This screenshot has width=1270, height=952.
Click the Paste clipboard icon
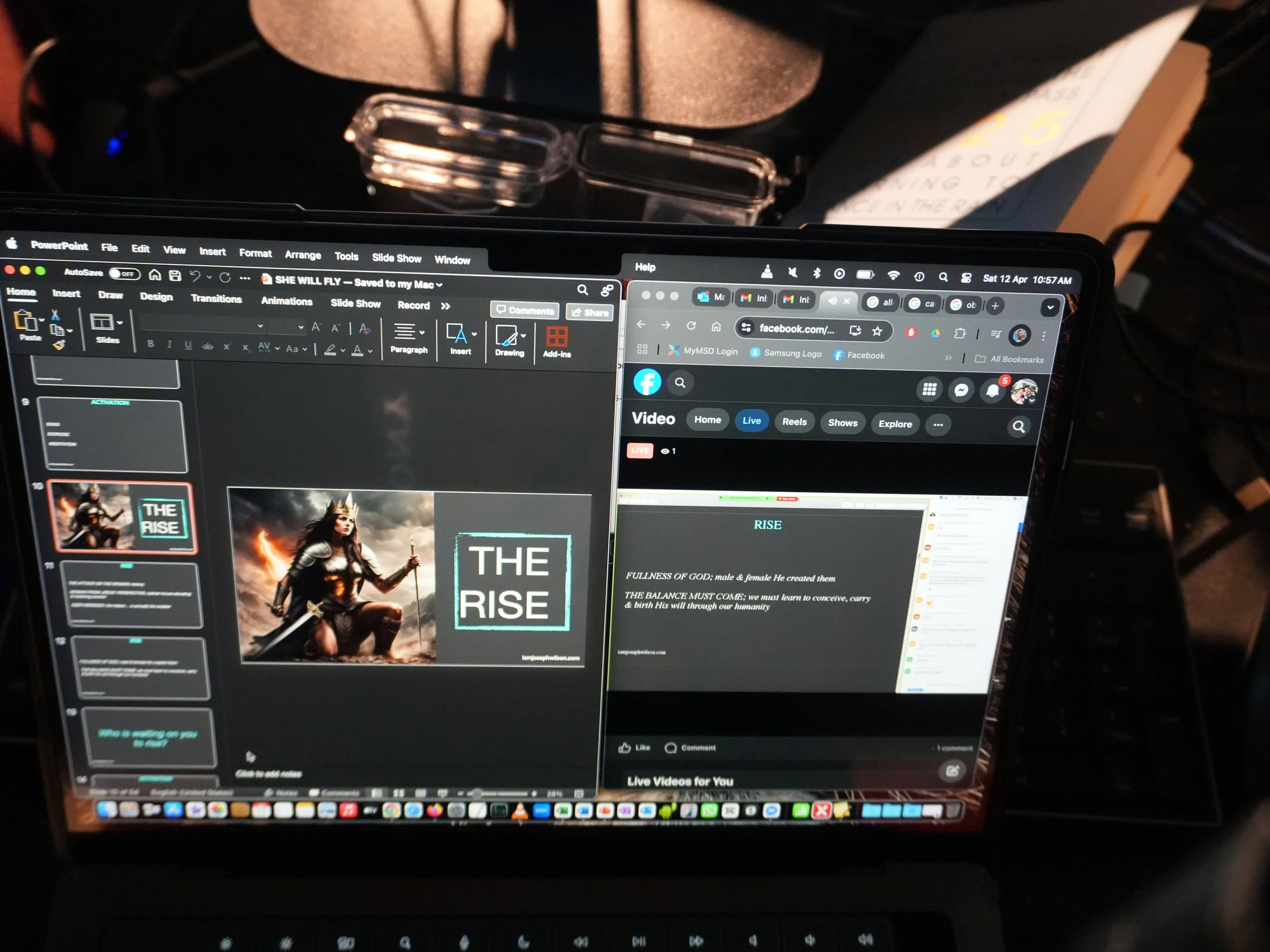(26, 320)
